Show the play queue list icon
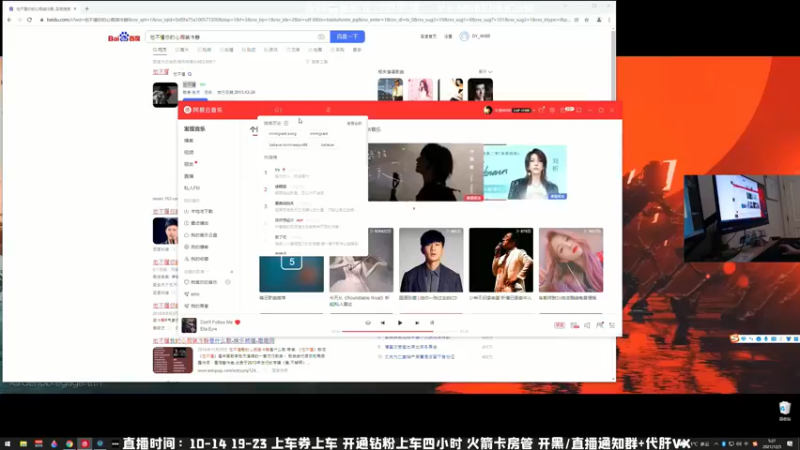The width and height of the screenshot is (800, 450). [612, 325]
